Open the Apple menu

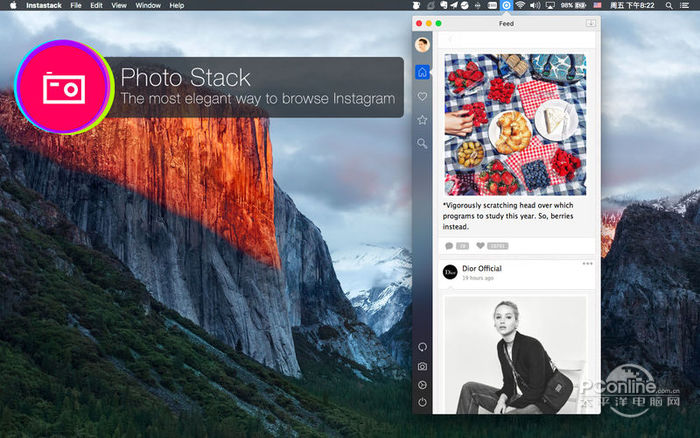click(x=13, y=5)
